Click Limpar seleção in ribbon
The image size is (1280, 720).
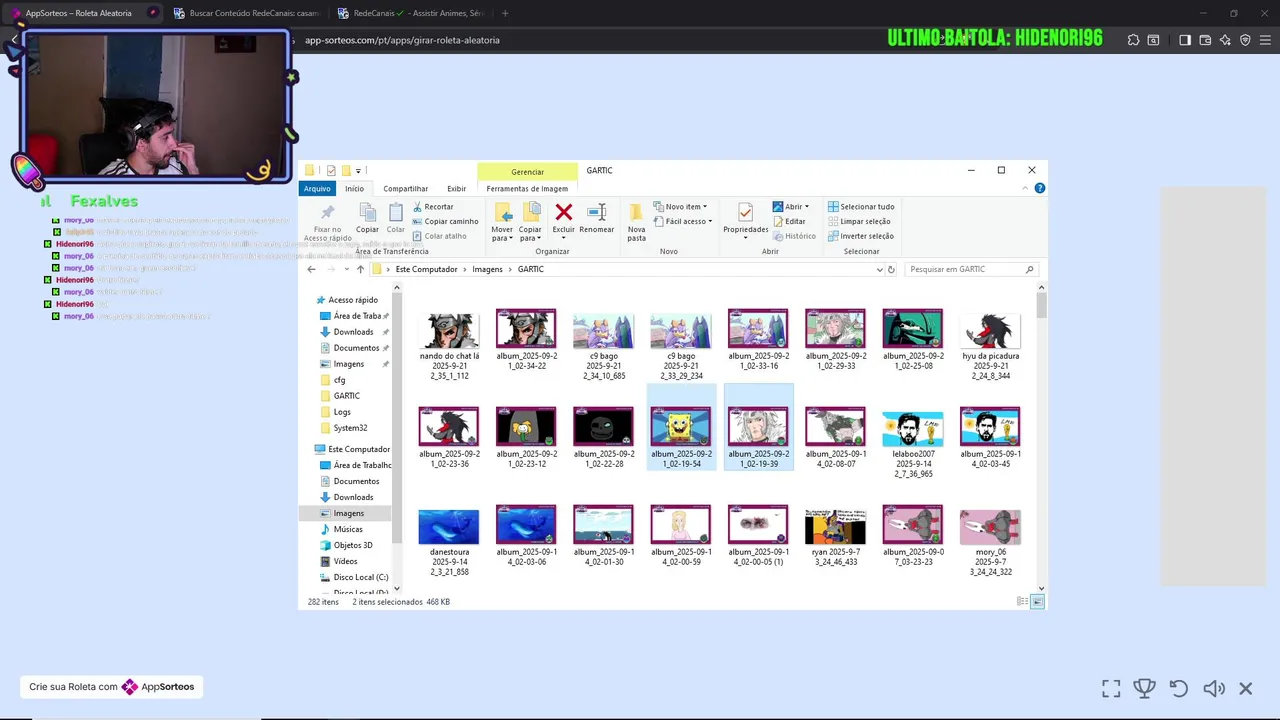(858, 221)
